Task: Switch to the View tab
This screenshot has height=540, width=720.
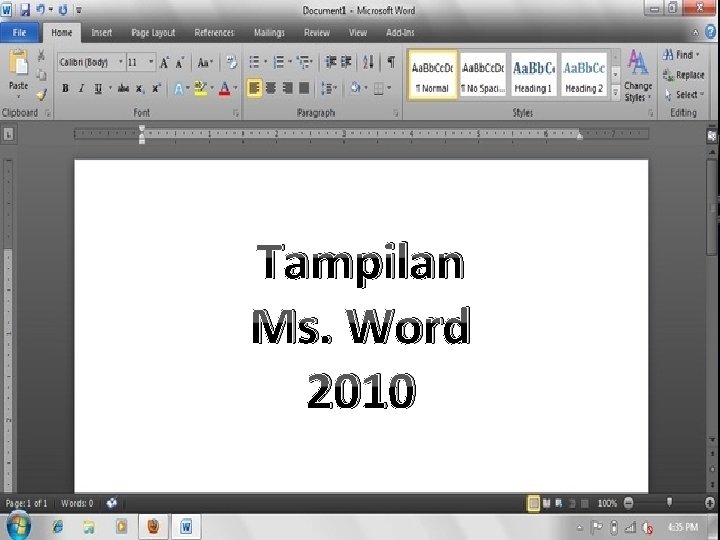Action: [x=358, y=33]
